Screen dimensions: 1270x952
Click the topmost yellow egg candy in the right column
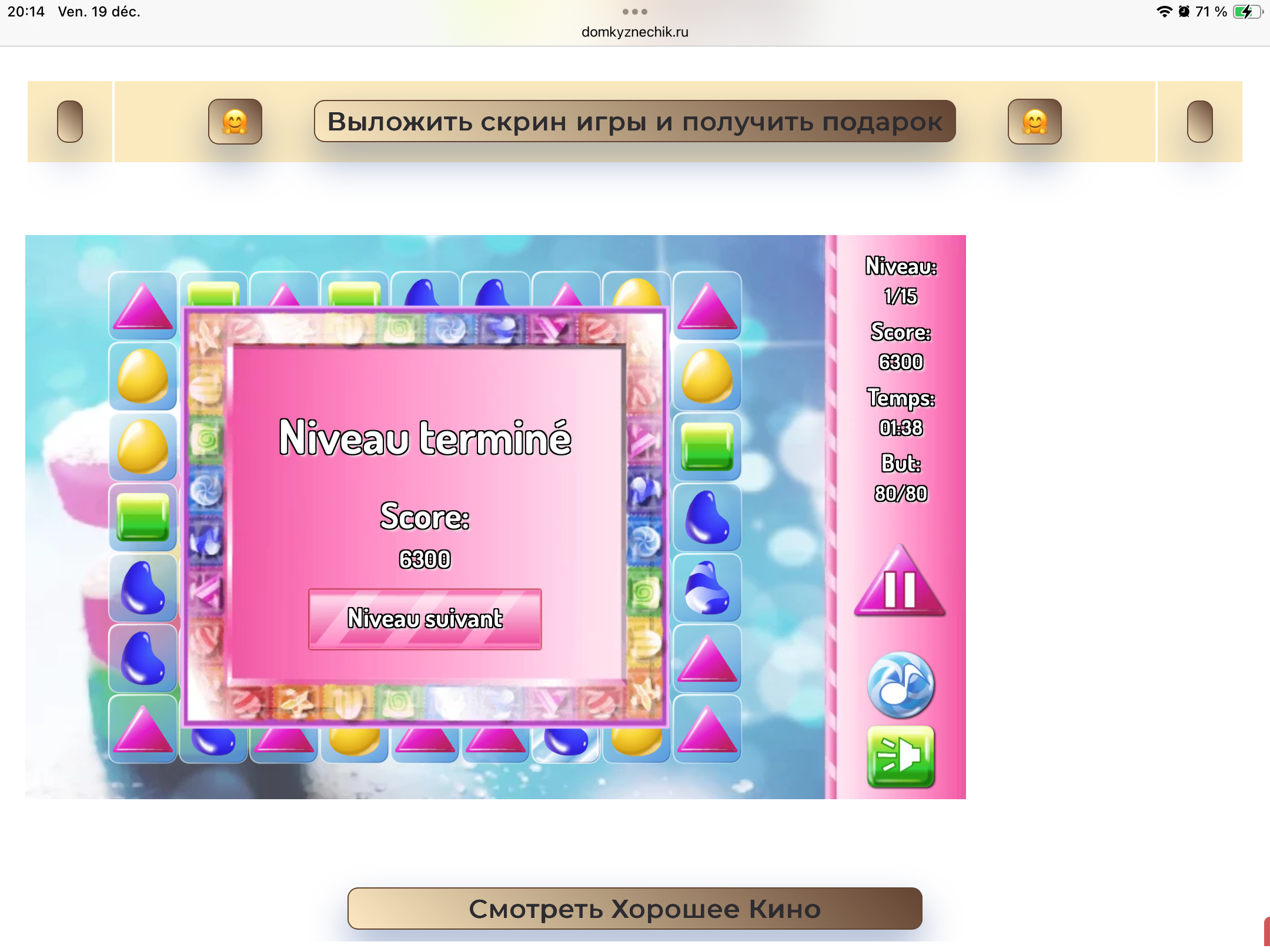[707, 376]
